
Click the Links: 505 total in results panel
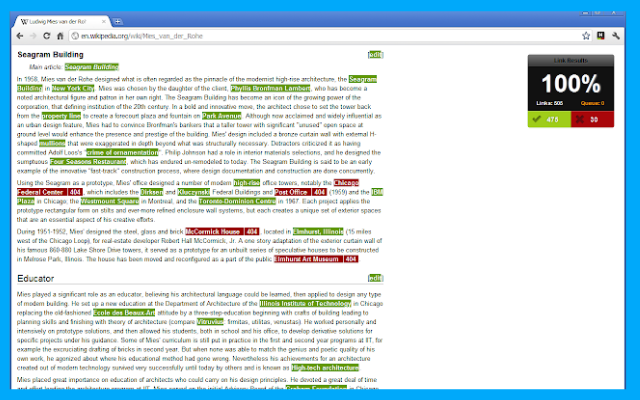(549, 103)
